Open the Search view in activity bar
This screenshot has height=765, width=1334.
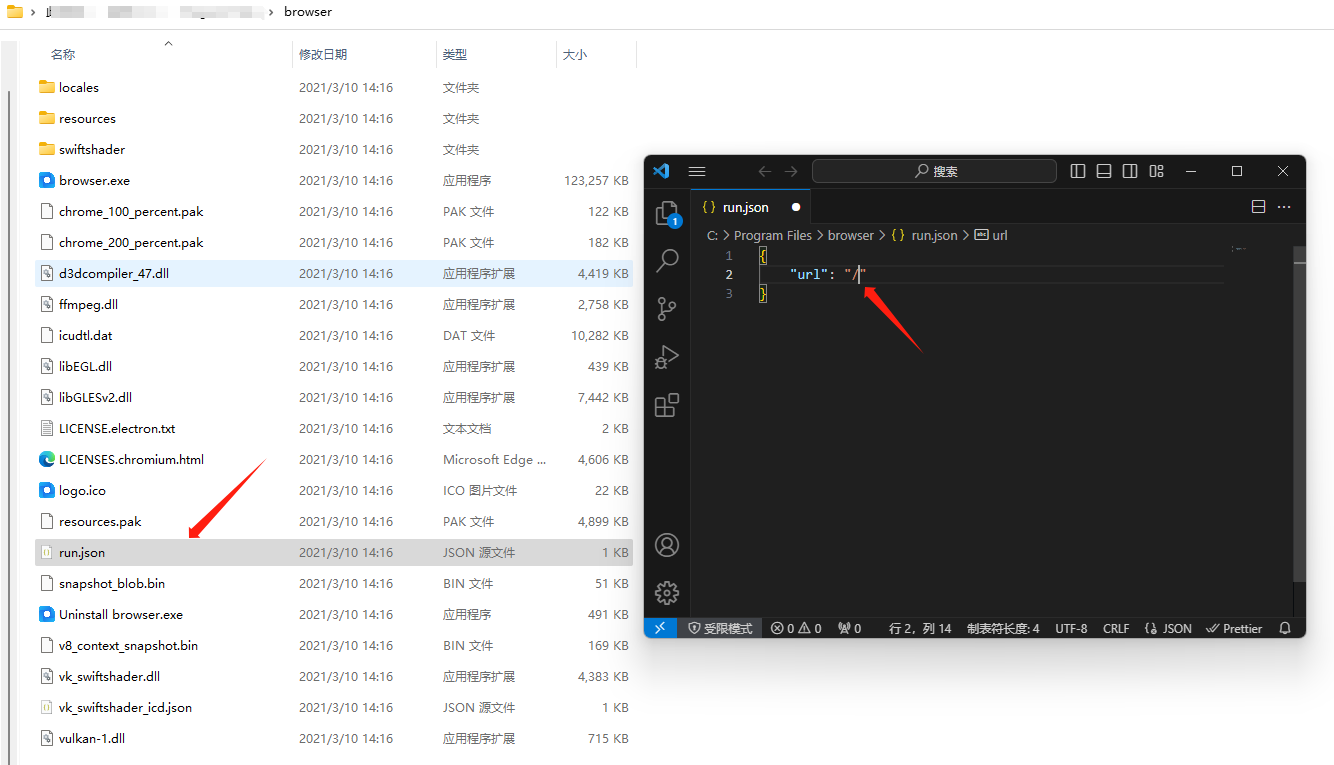coord(667,261)
